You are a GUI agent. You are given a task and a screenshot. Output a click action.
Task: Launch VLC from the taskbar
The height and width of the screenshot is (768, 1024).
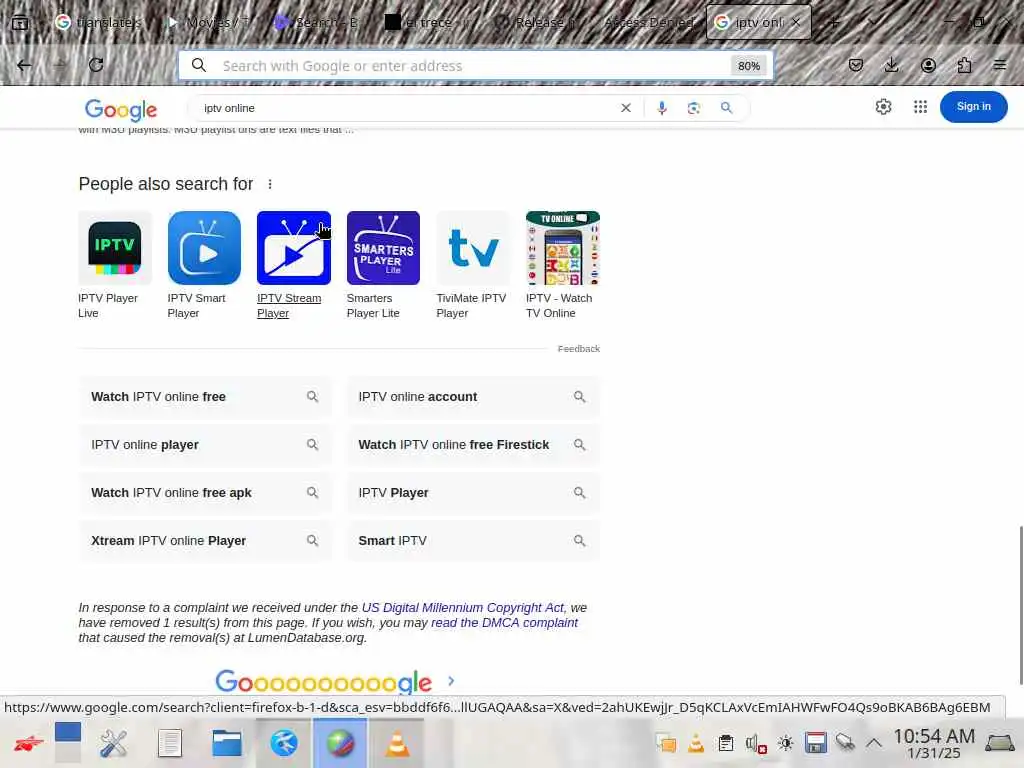397,743
